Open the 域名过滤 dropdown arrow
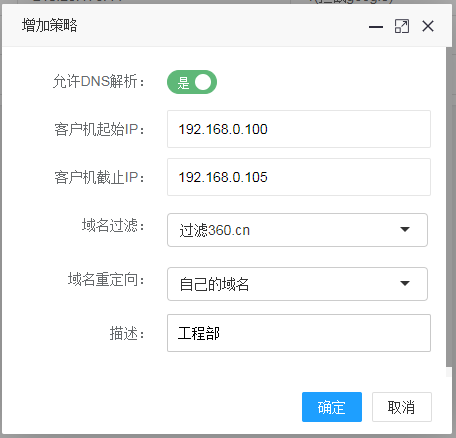The image size is (456, 438). 405,229
